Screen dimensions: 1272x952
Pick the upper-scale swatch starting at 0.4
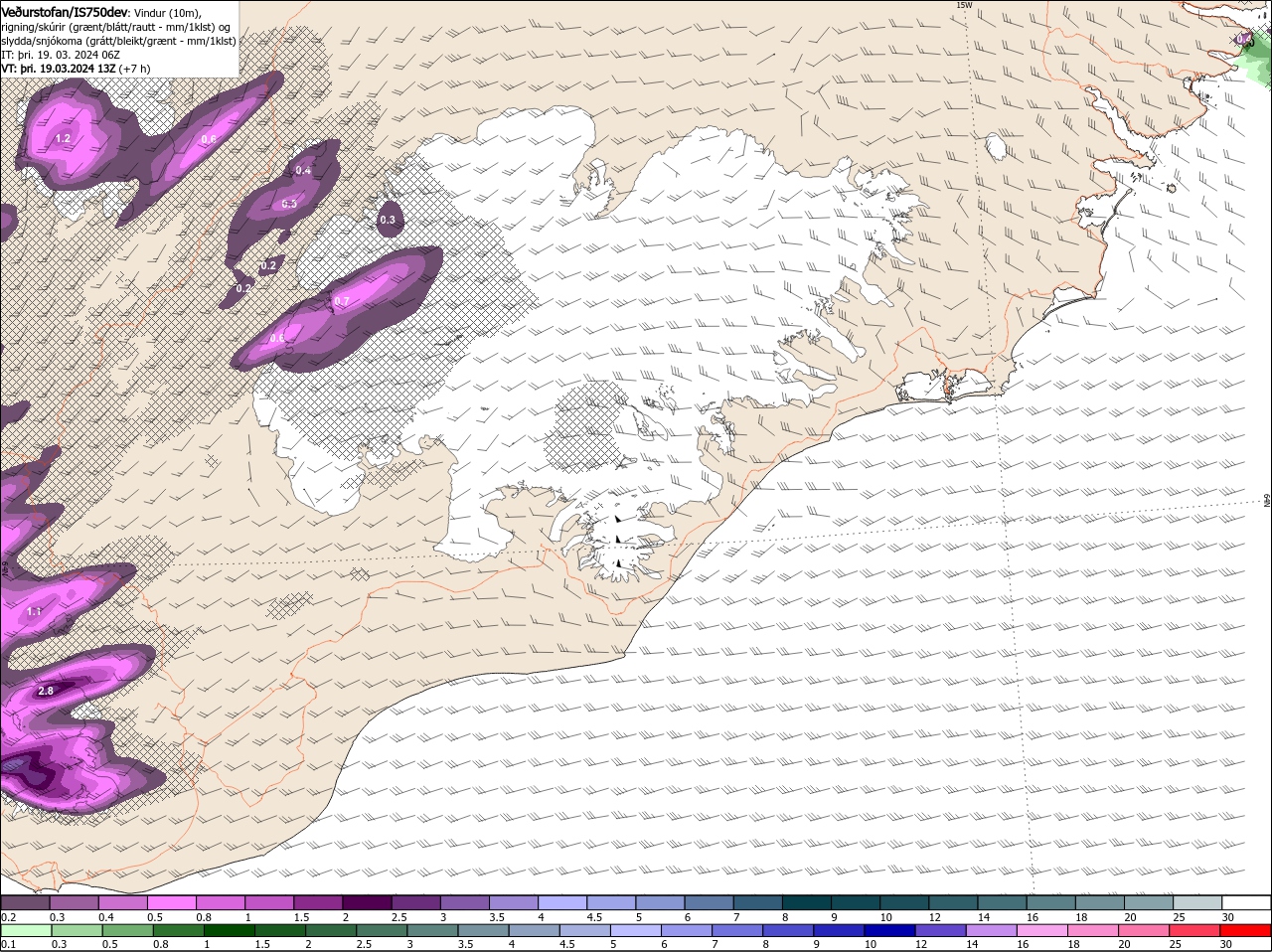(x=124, y=902)
